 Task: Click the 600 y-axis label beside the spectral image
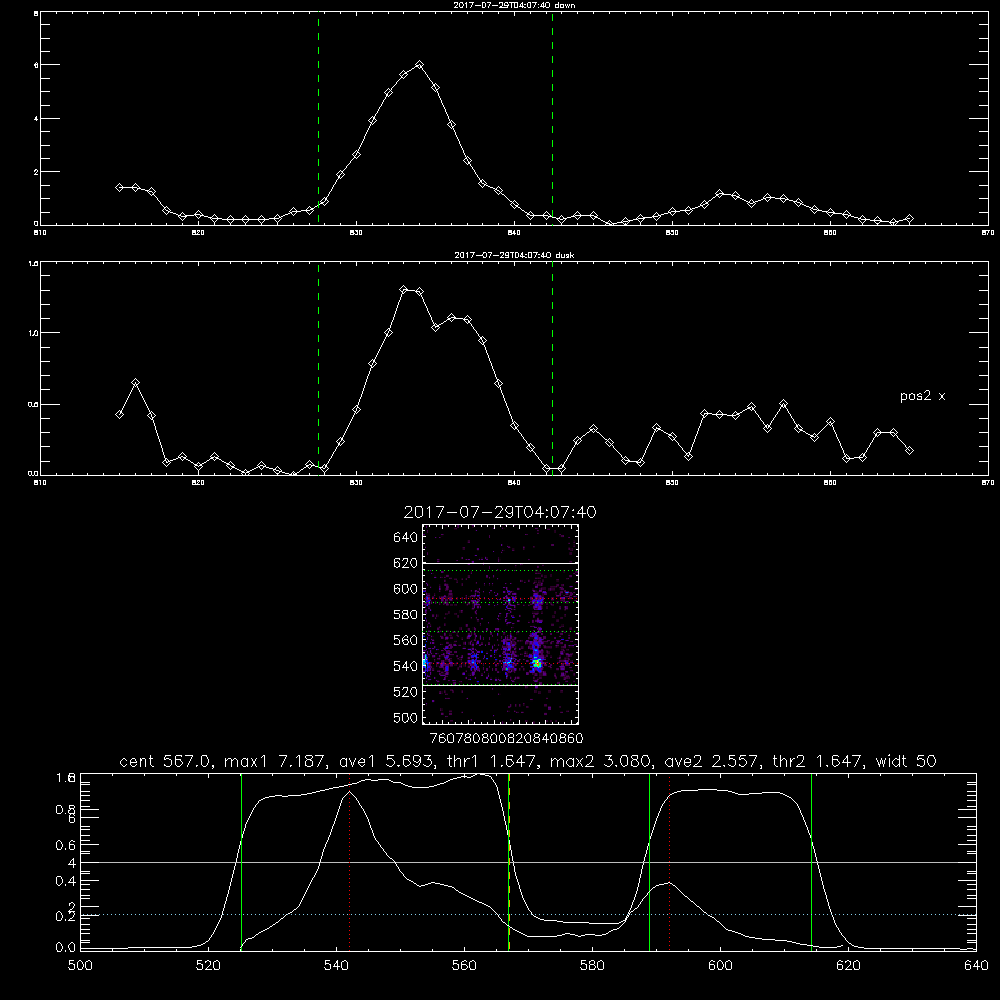pos(405,589)
